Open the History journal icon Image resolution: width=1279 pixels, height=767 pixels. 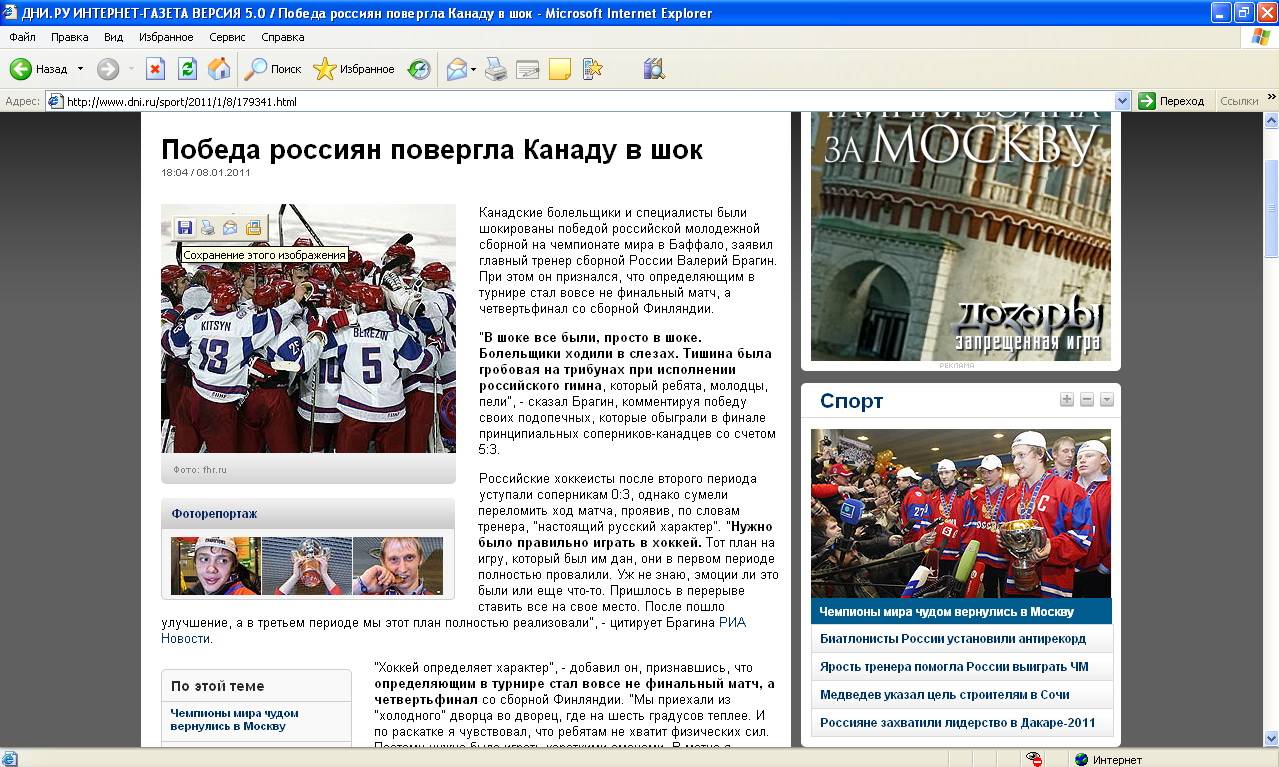[x=419, y=69]
